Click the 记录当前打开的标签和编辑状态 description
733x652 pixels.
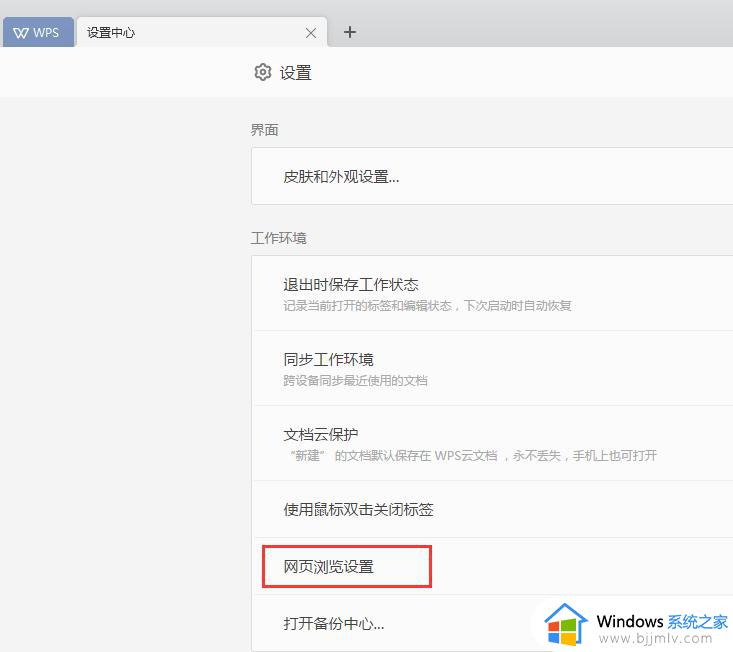coord(427,306)
